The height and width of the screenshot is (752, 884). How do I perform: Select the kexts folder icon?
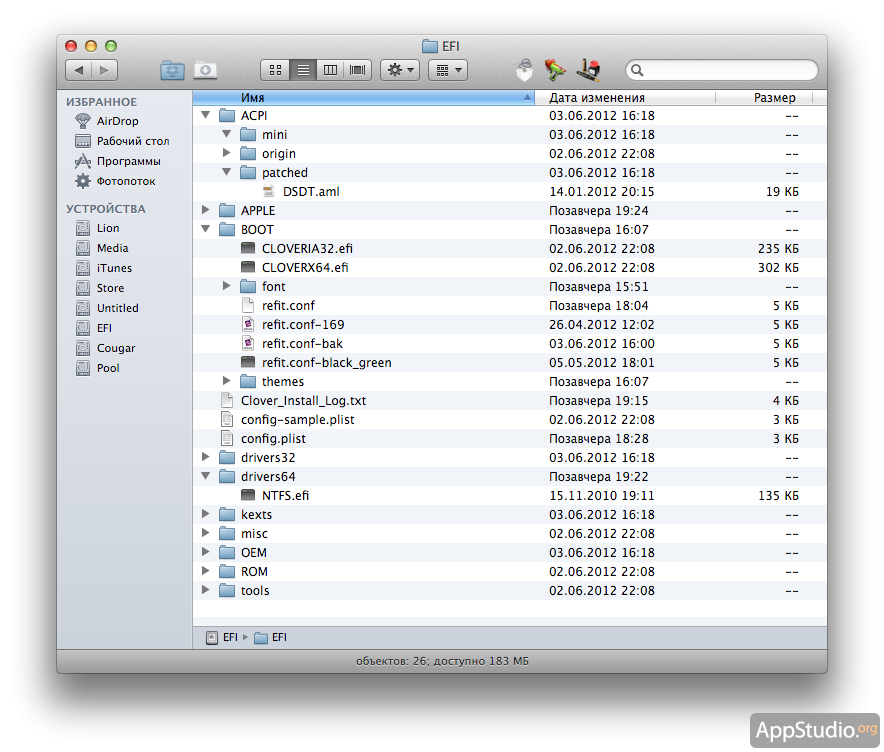[x=227, y=514]
